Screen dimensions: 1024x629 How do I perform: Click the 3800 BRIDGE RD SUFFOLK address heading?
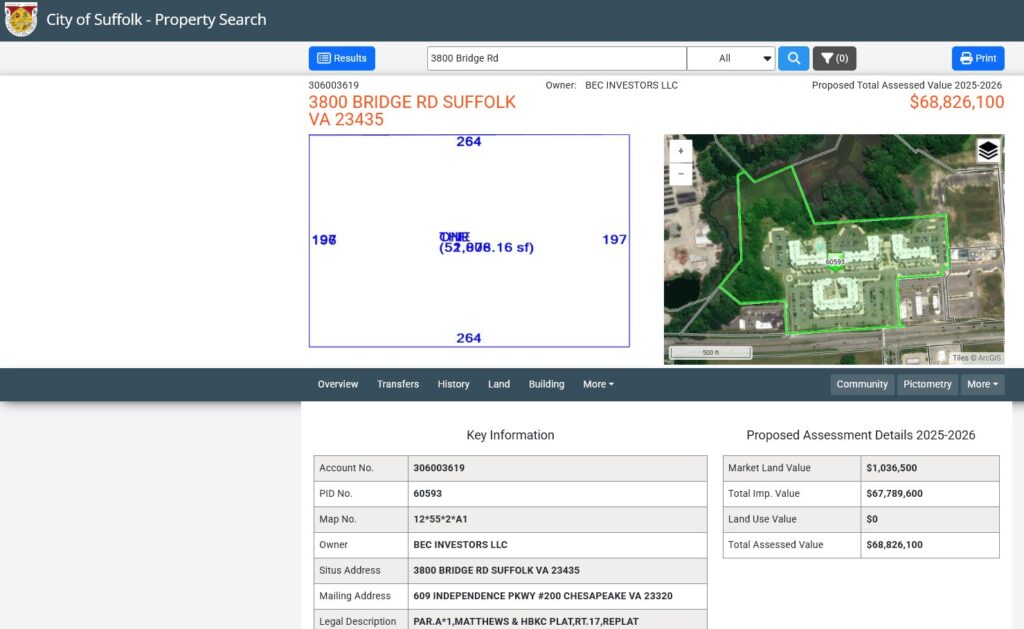pyautogui.click(x=412, y=110)
